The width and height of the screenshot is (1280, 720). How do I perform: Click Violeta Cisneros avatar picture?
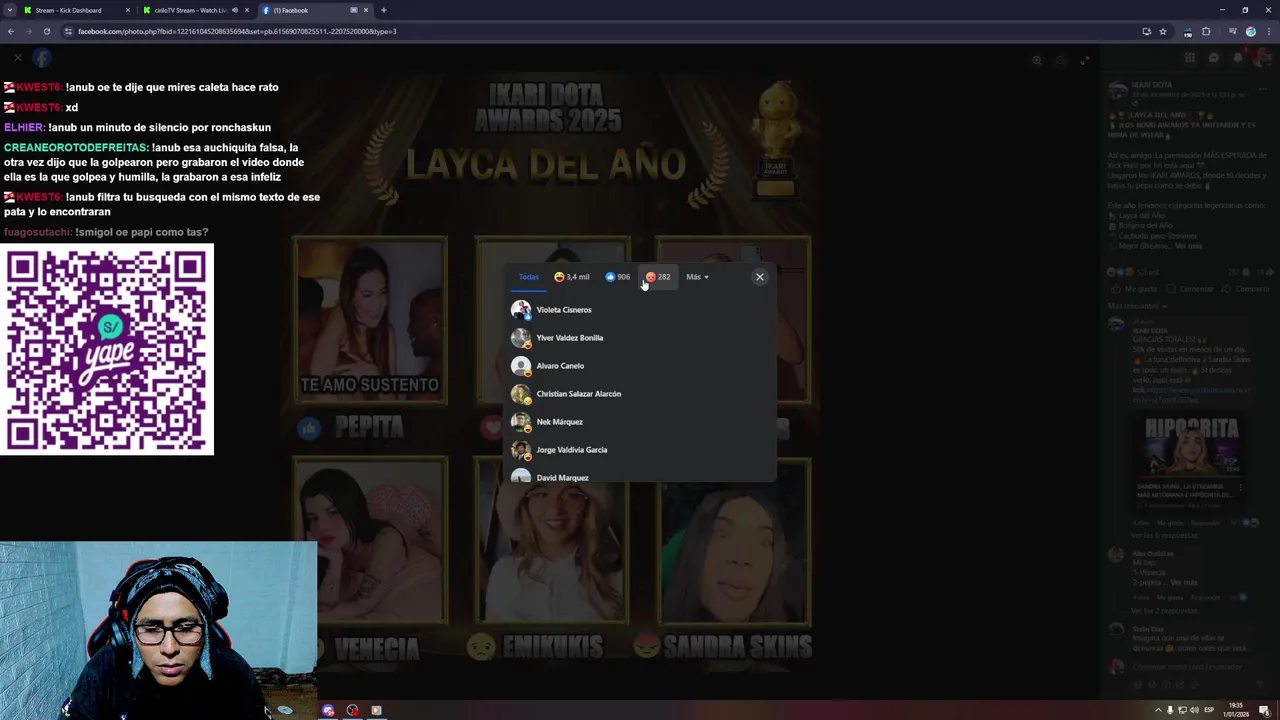coord(521,310)
